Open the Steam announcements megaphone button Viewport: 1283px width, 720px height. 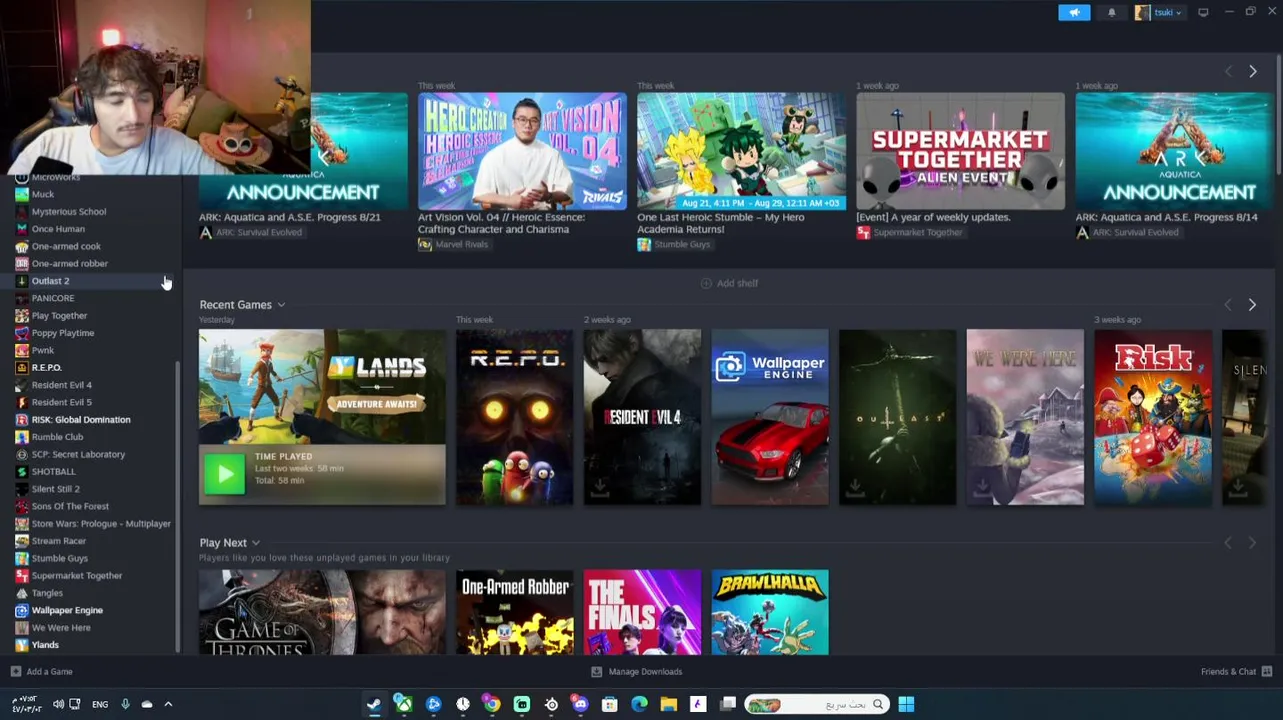click(1074, 12)
